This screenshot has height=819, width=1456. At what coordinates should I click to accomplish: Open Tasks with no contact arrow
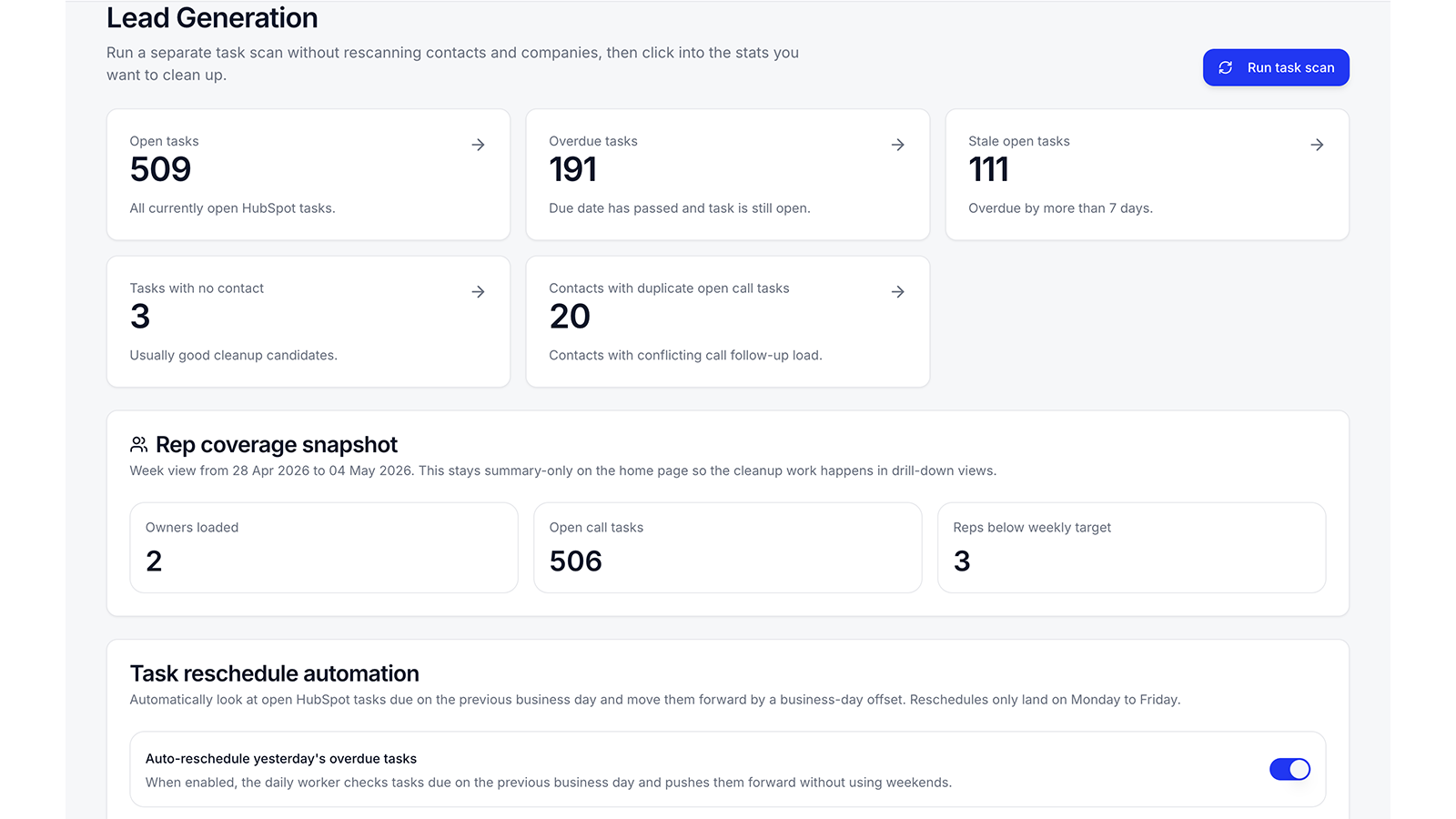(478, 292)
